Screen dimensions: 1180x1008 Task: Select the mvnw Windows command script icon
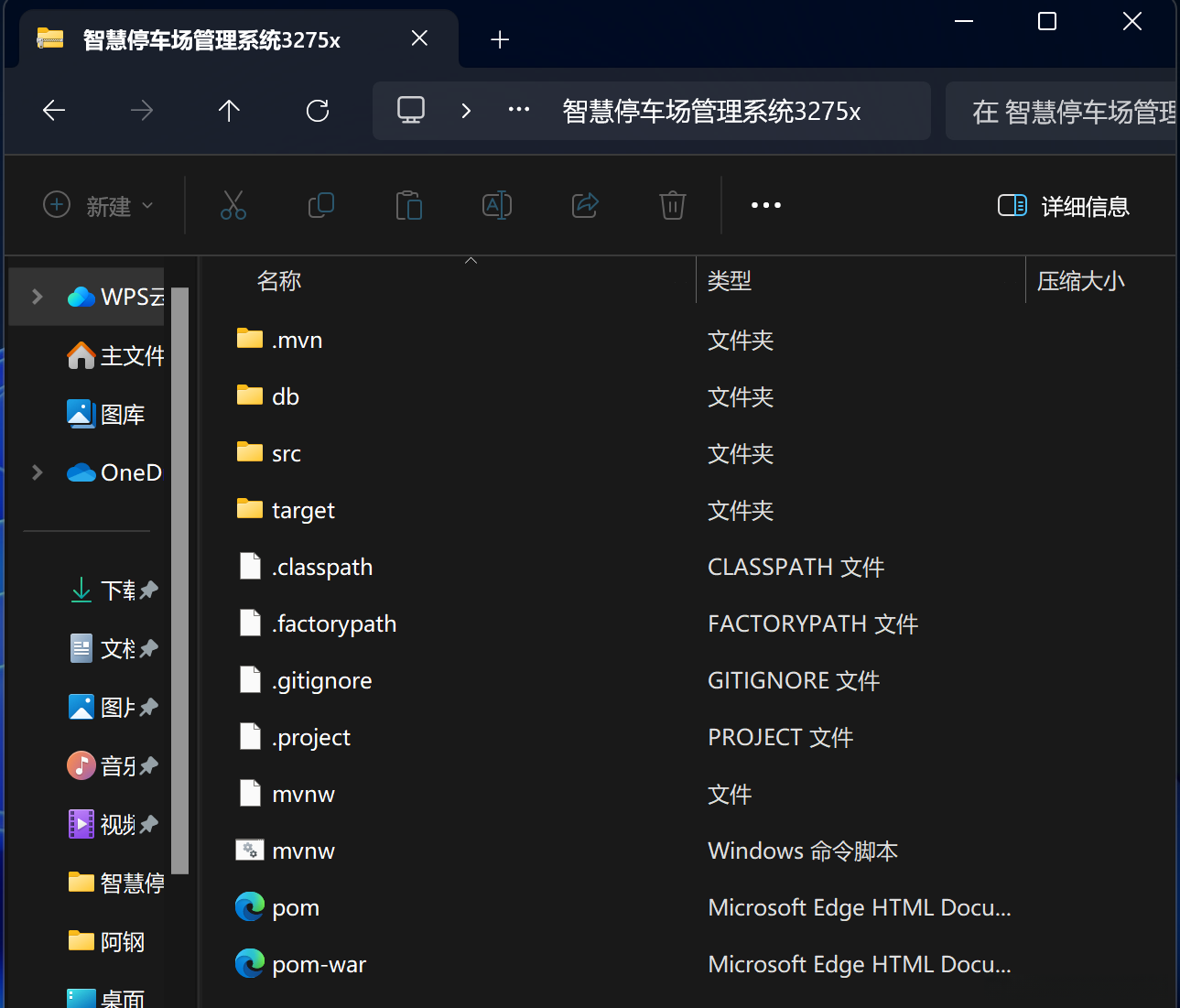(250, 851)
